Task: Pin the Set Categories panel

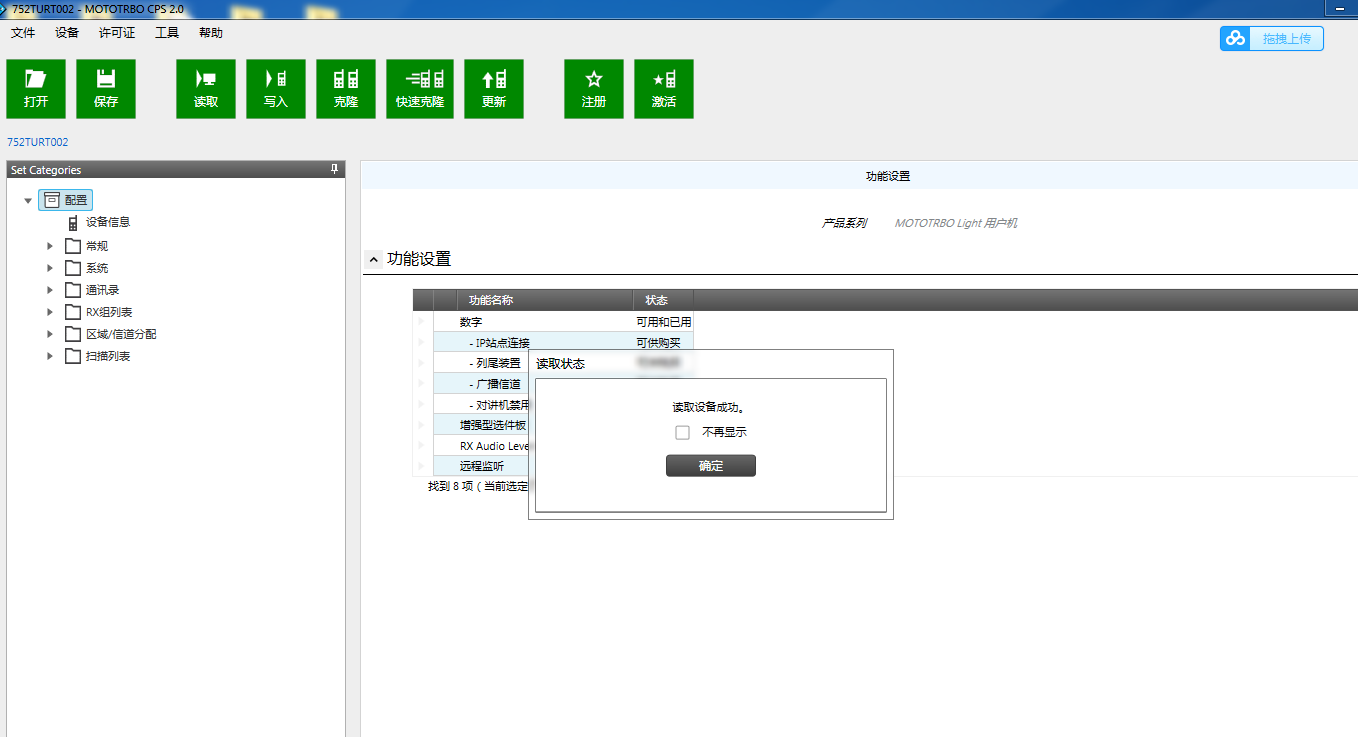Action: click(335, 170)
